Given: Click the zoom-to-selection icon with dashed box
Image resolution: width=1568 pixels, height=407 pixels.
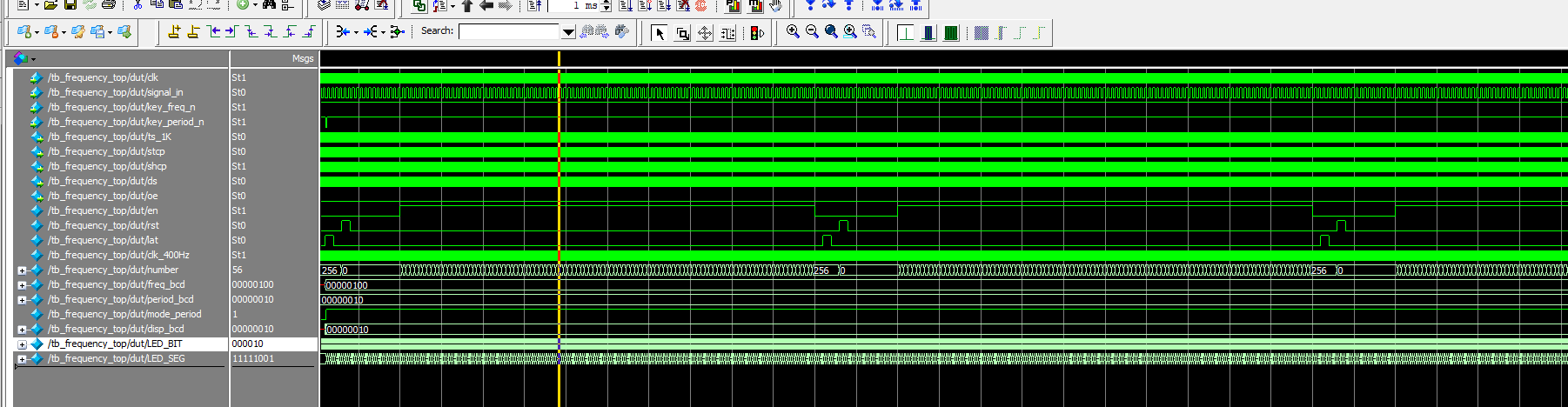Looking at the screenshot, I should tap(869, 32).
